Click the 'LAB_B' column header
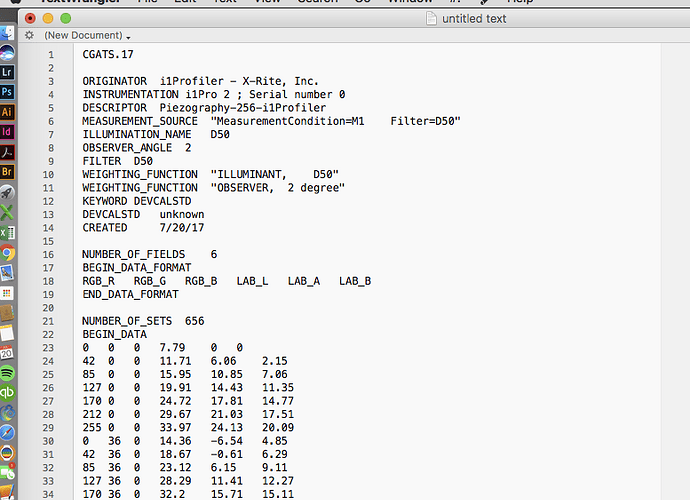 coord(355,281)
